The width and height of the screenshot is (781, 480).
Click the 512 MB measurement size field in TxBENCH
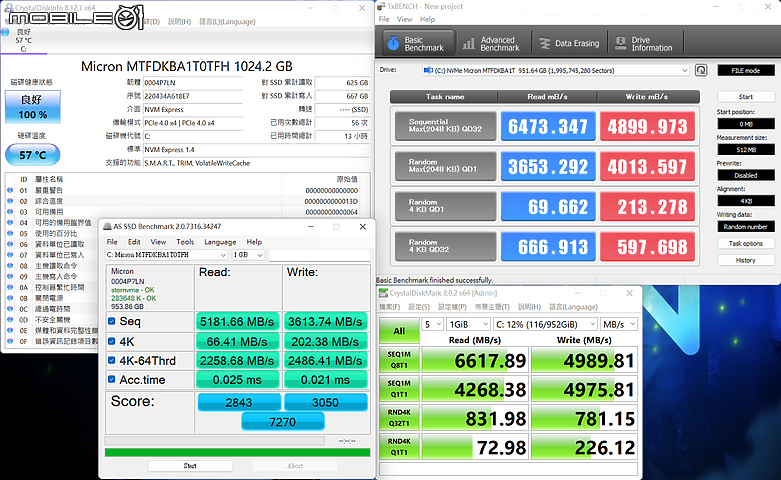[746, 149]
